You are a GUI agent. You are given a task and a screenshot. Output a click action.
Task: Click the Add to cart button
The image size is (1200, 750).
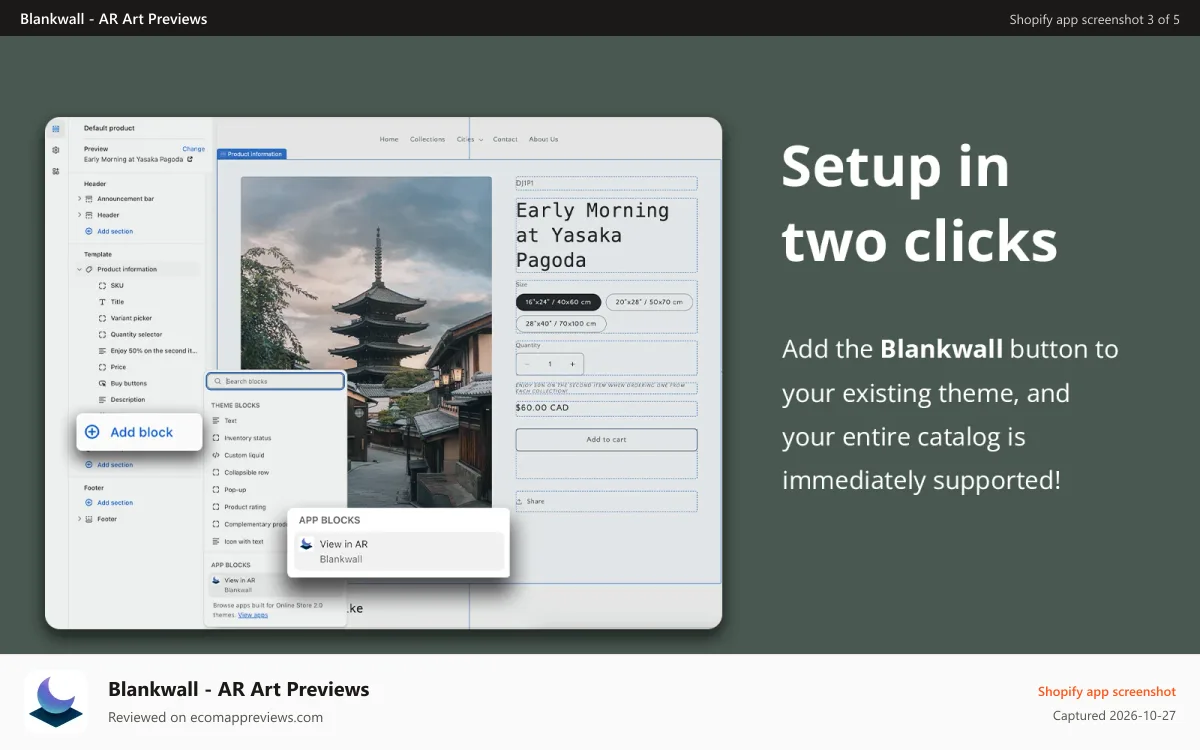[x=606, y=440]
